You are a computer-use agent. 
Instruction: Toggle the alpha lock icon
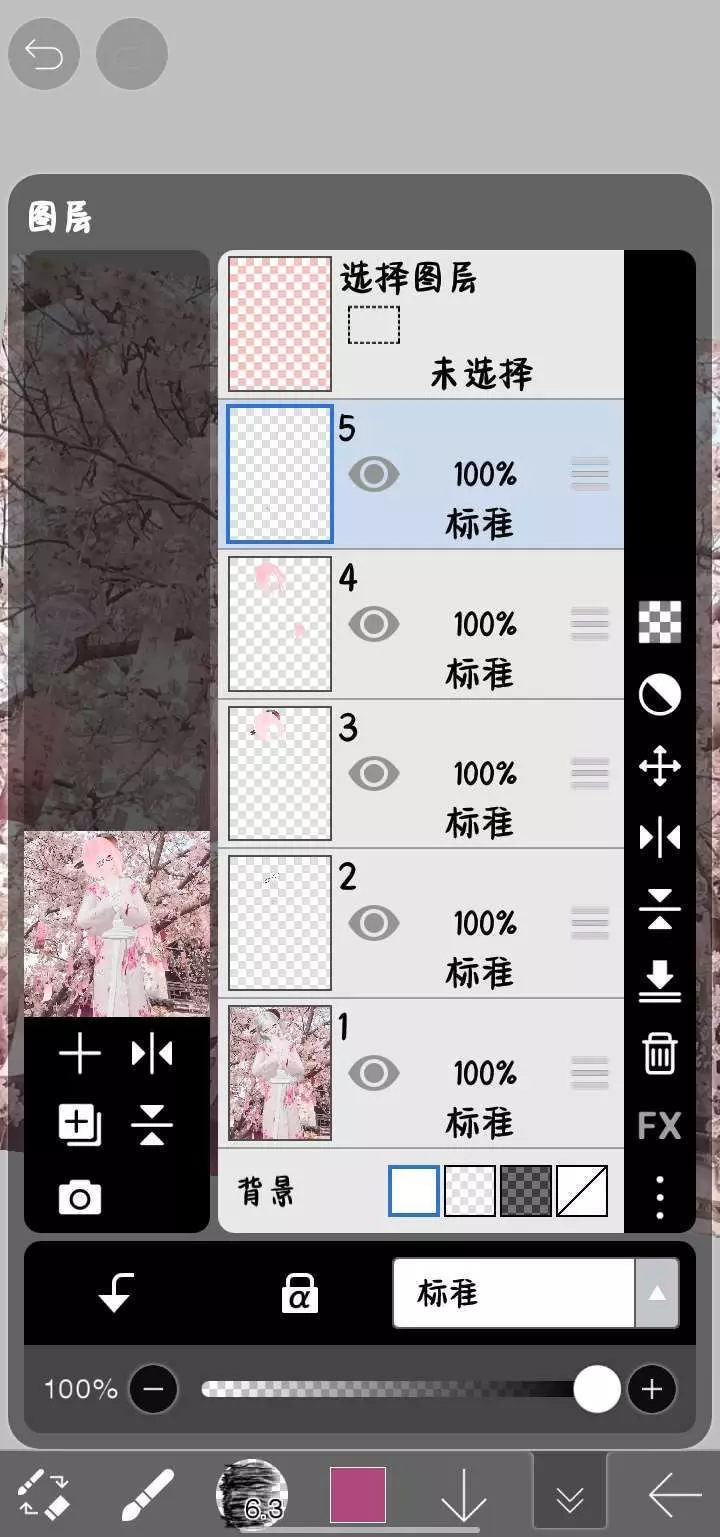299,1294
